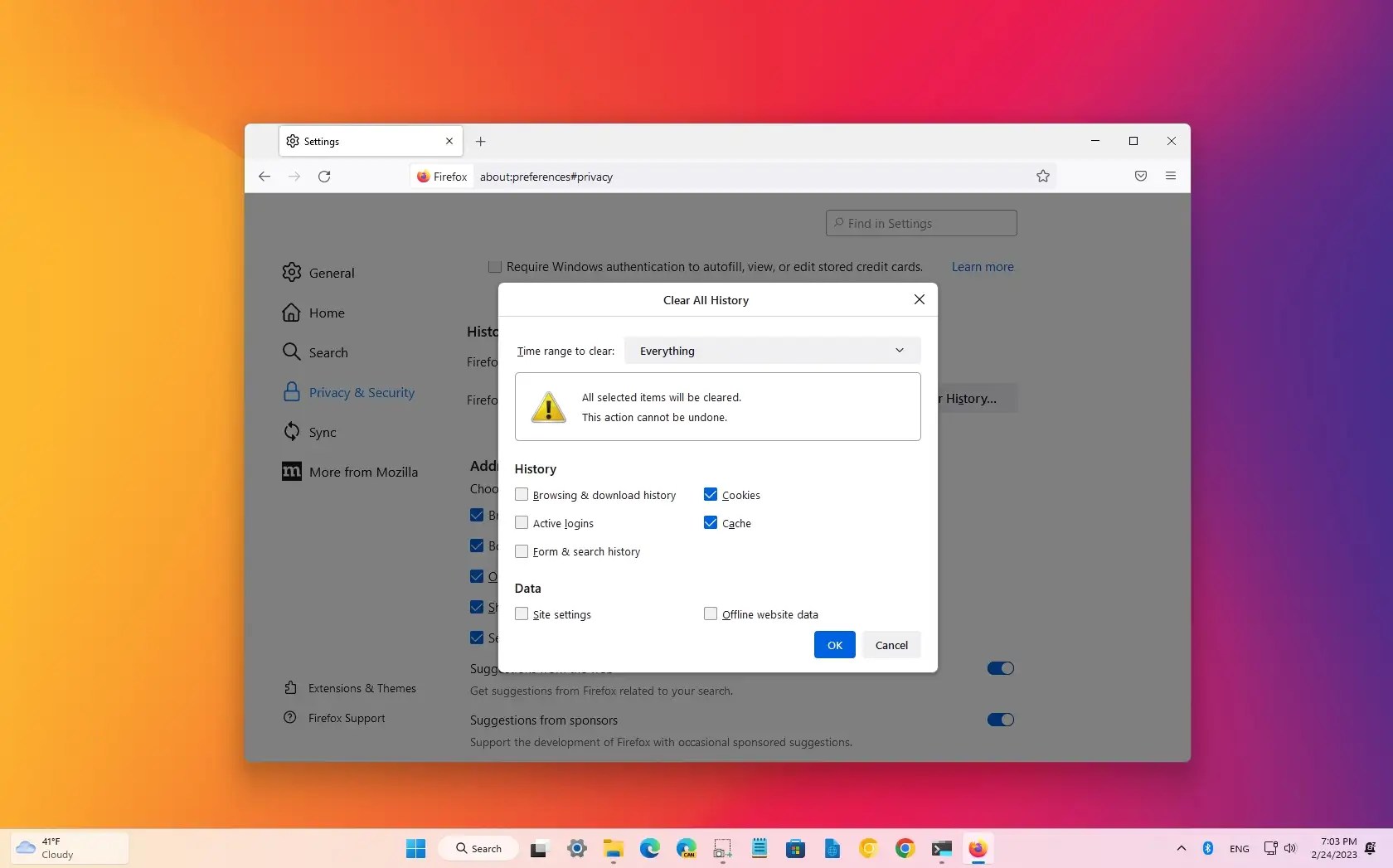Select General in the settings sidebar
Image resolution: width=1393 pixels, height=868 pixels.
(331, 273)
